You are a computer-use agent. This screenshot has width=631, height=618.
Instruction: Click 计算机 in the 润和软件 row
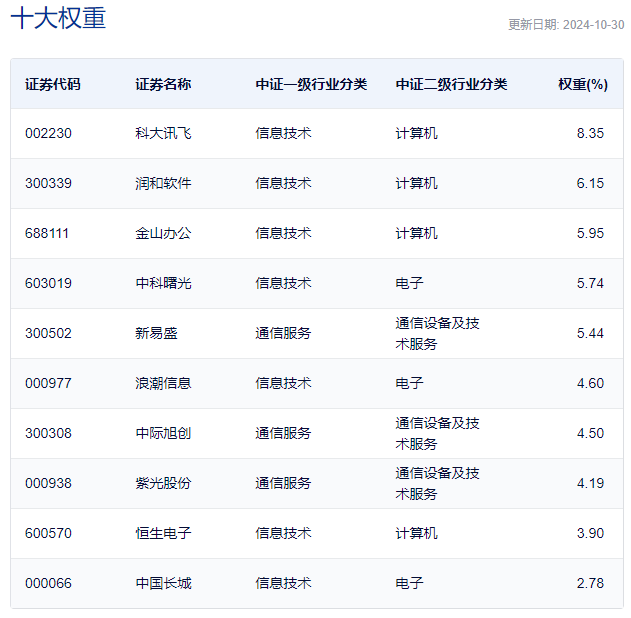tap(416, 183)
